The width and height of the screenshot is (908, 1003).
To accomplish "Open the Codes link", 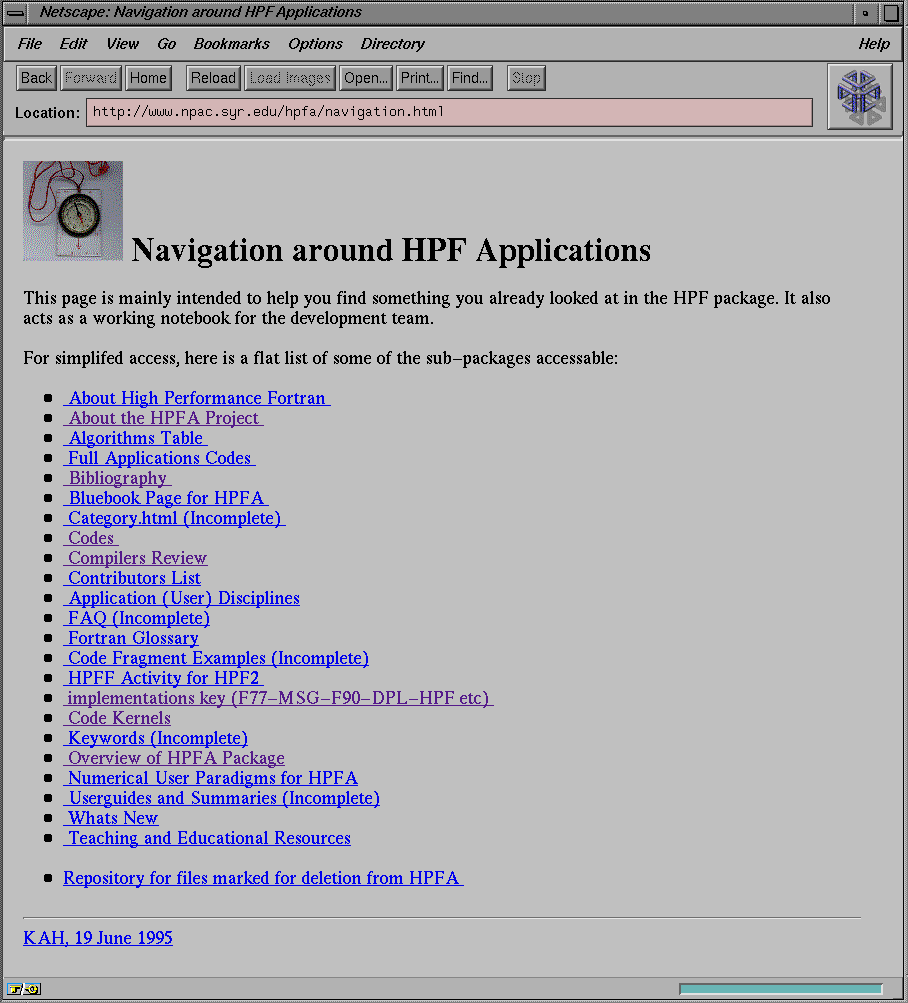I will pyautogui.click(x=91, y=538).
